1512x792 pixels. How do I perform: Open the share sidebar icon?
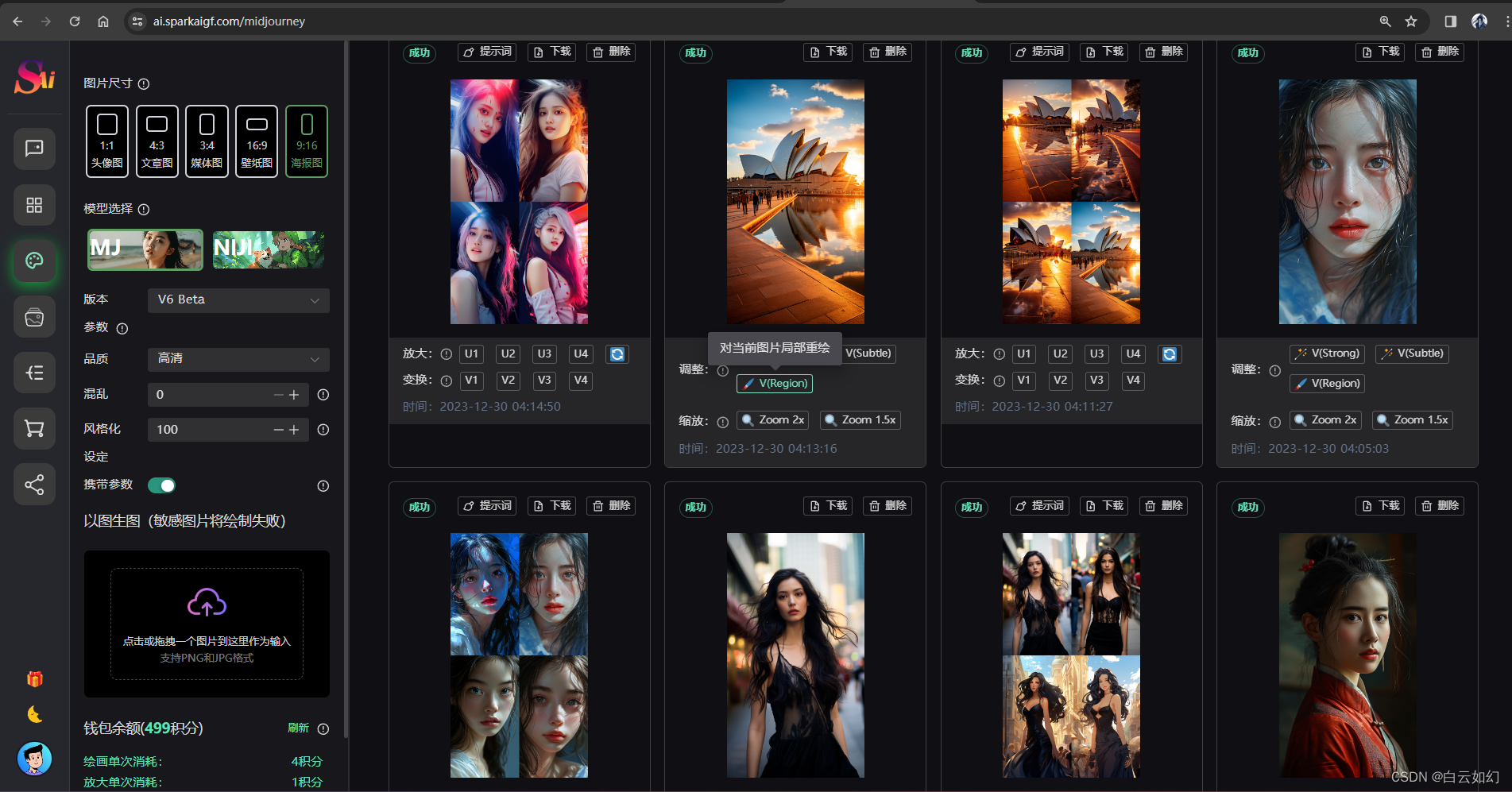pos(34,485)
